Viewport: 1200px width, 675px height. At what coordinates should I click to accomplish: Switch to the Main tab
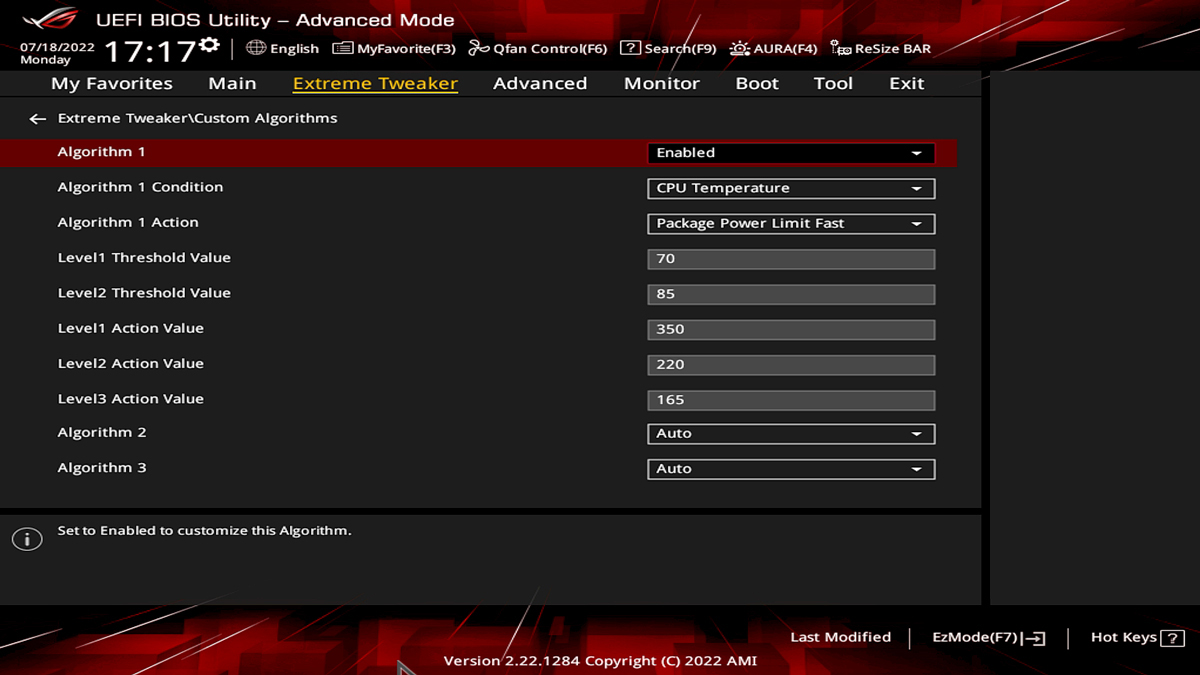pyautogui.click(x=232, y=83)
